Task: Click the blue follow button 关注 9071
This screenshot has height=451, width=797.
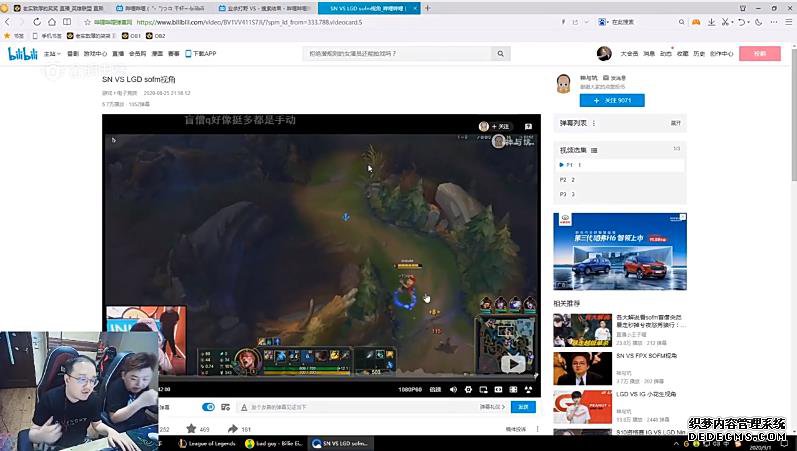Action: (x=612, y=100)
